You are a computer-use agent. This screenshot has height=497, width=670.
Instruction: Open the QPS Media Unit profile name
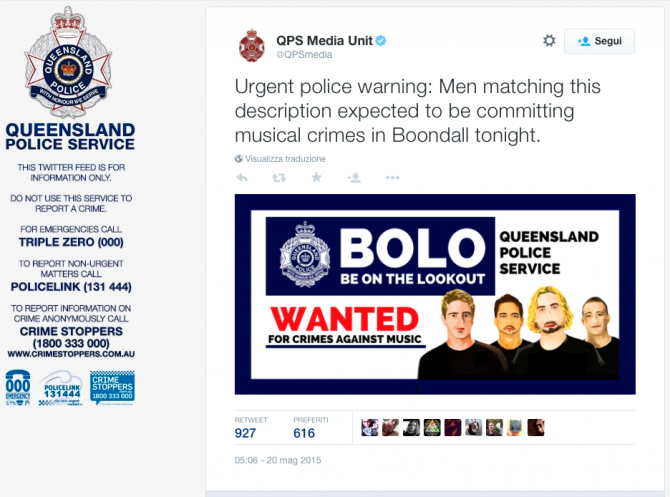(324, 40)
